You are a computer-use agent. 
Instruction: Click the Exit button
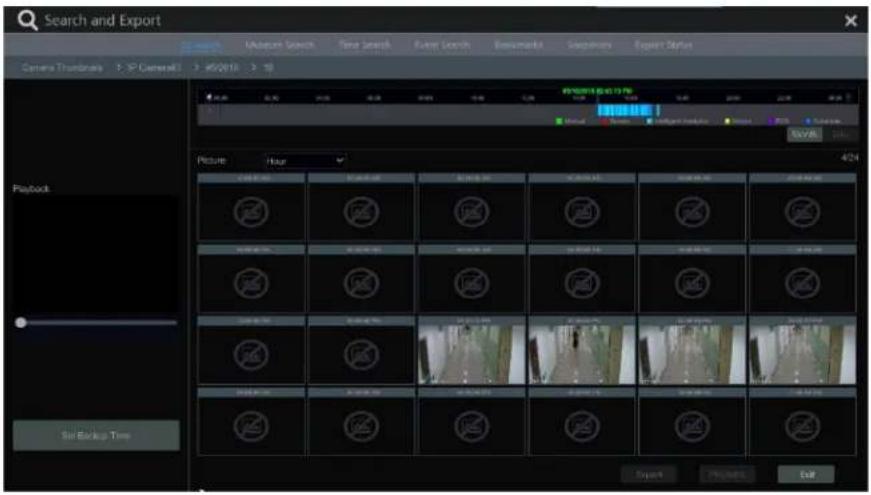[x=806, y=474]
